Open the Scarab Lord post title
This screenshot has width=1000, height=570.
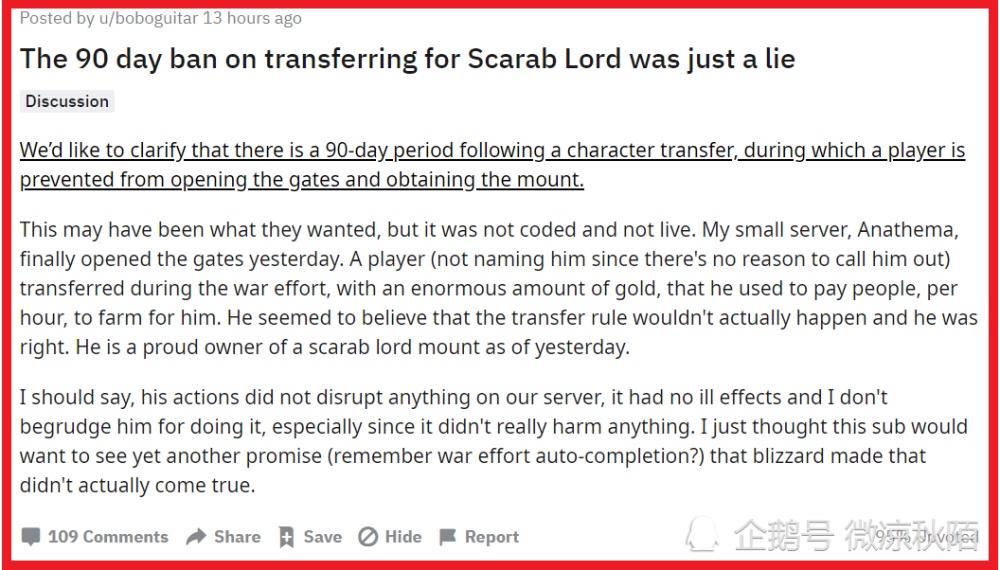point(408,59)
